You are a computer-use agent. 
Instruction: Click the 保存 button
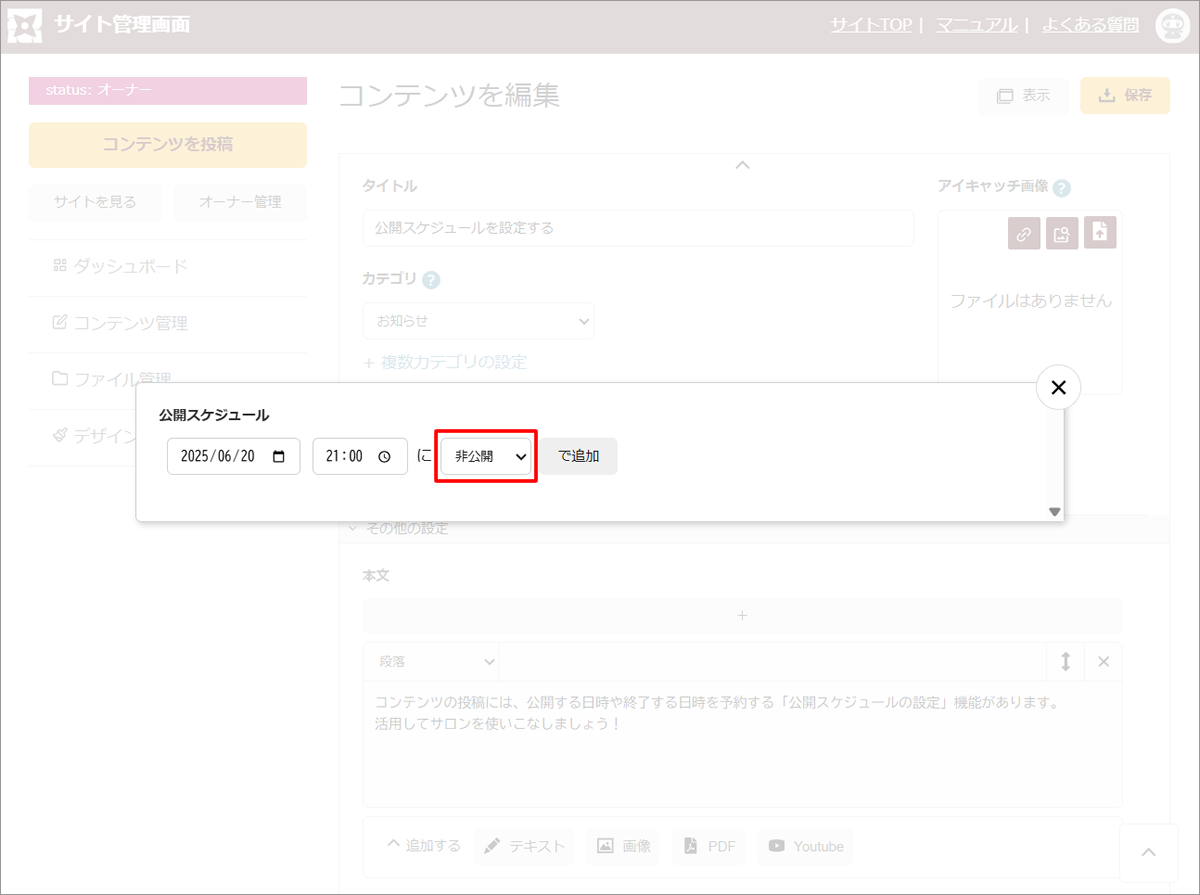(1125, 96)
